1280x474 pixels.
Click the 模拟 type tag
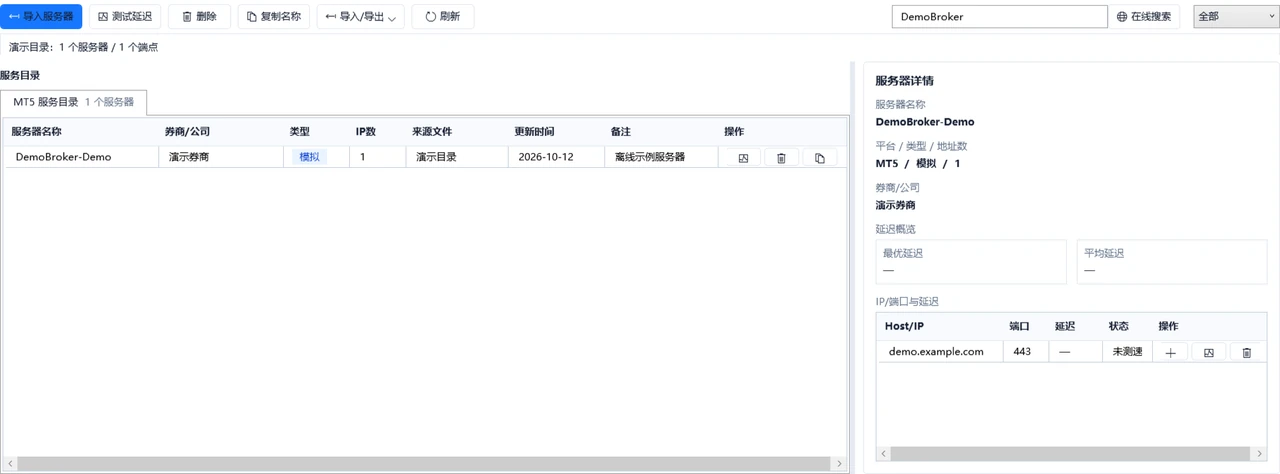pos(310,157)
